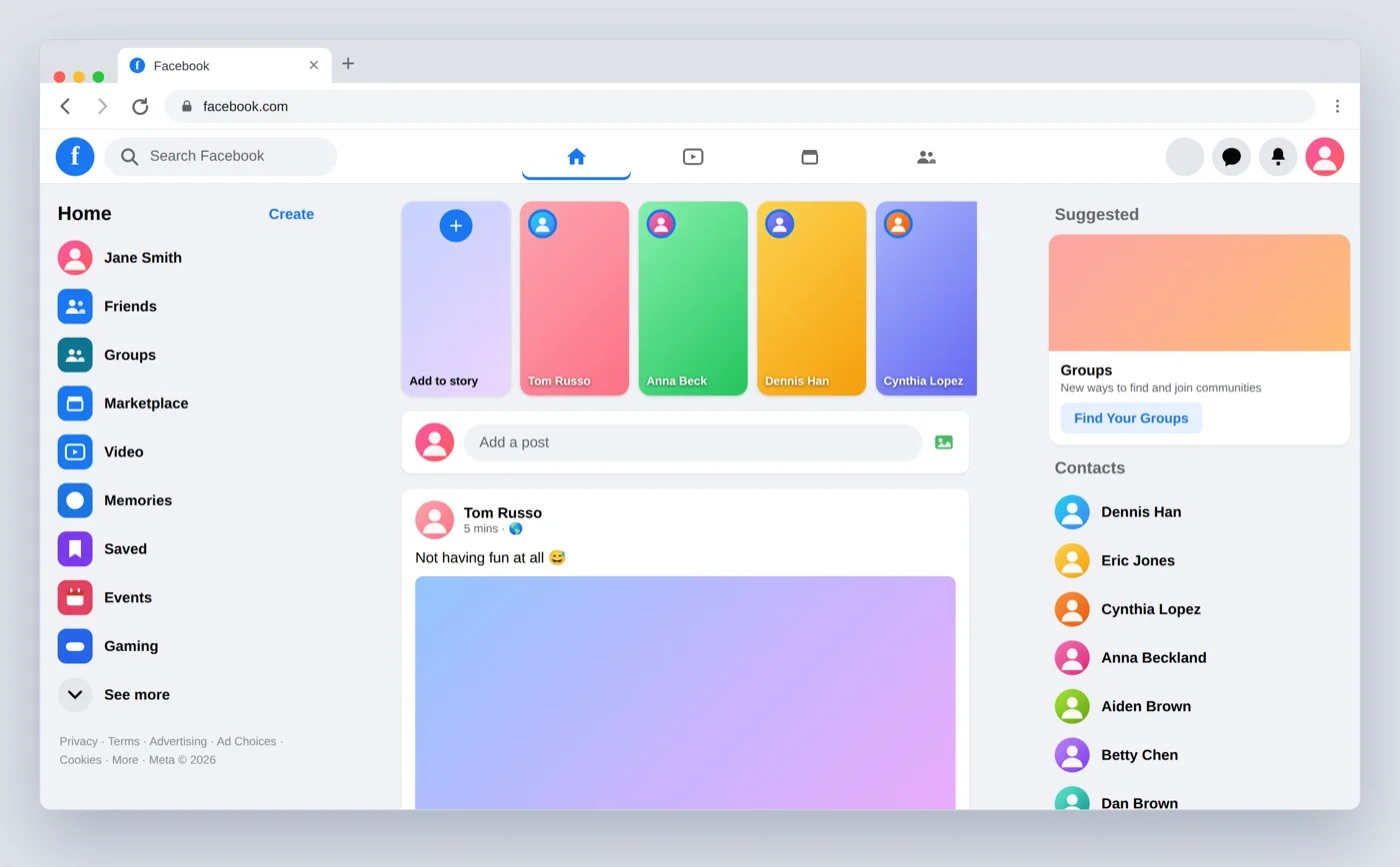The width and height of the screenshot is (1400, 867).
Task: Open the image in Tom Russo's post
Action: coord(685,692)
